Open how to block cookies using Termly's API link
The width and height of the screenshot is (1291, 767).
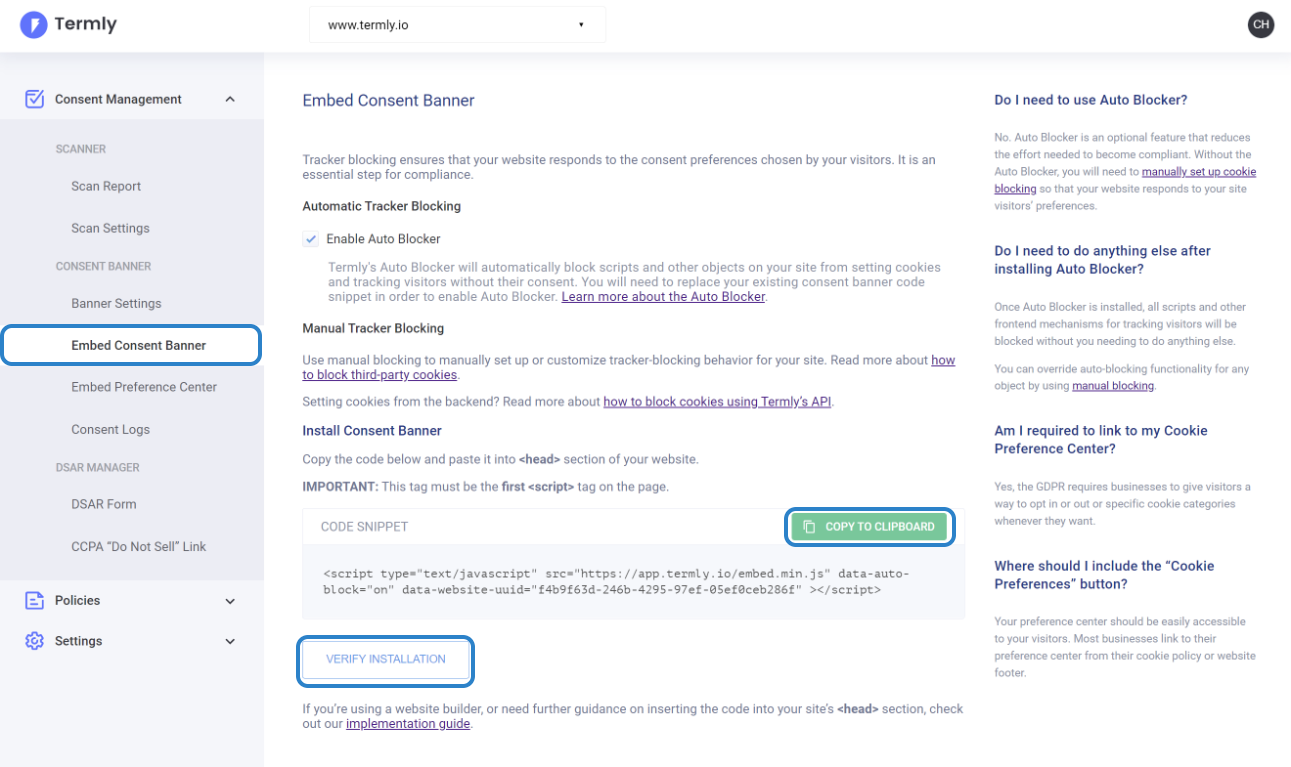tap(718, 402)
